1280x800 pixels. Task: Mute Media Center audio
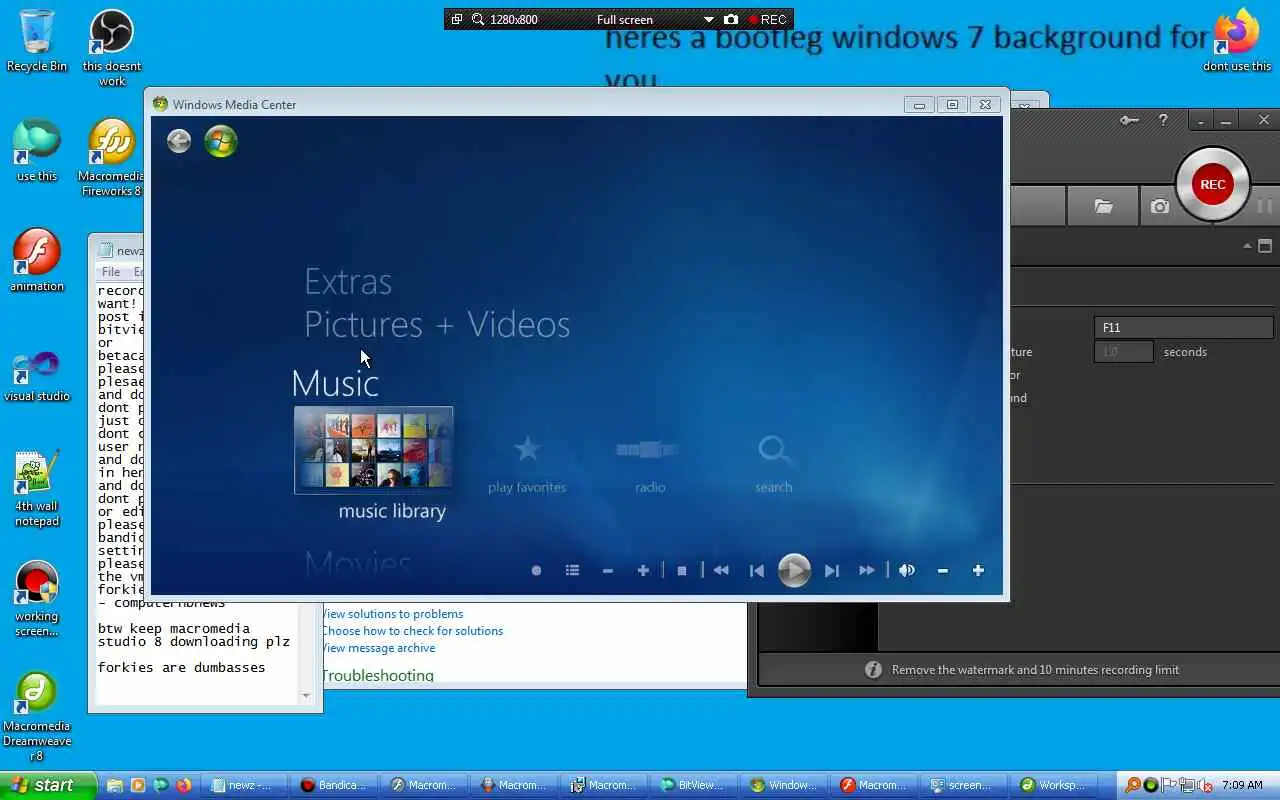point(907,570)
